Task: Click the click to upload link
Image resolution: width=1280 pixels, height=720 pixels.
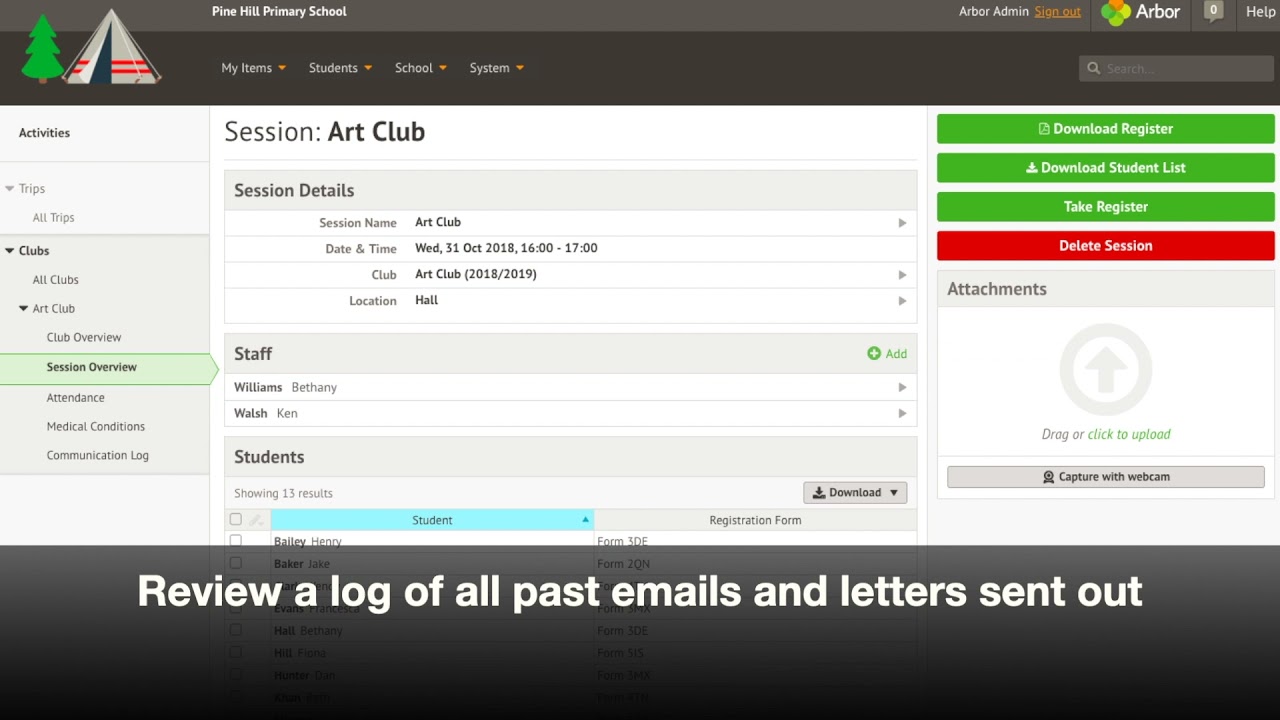Action: [x=1129, y=434]
